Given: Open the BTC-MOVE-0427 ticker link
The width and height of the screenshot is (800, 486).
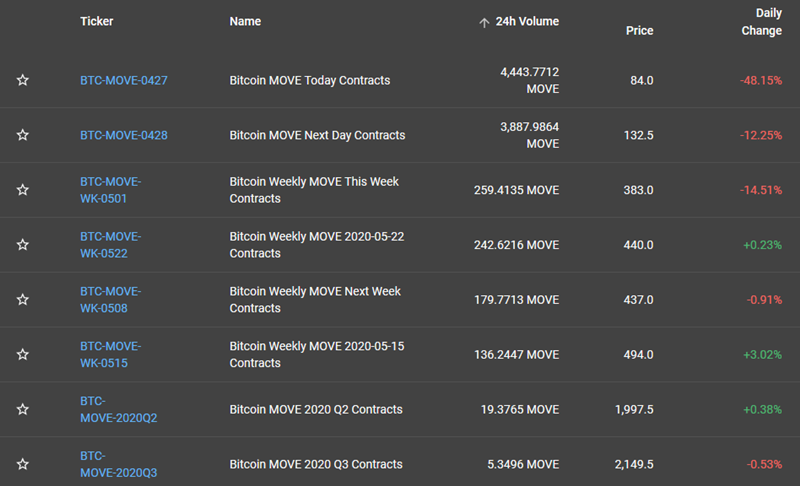Looking at the screenshot, I should pos(123,81).
